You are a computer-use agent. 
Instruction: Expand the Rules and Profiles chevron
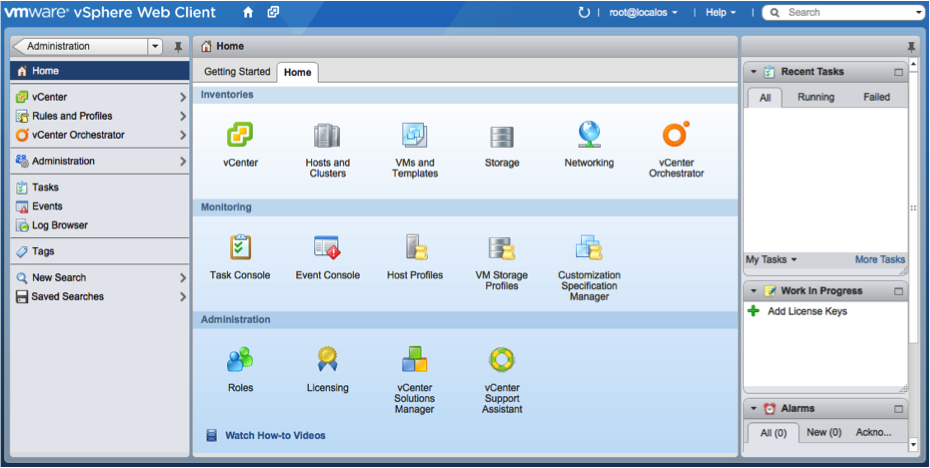[183, 116]
